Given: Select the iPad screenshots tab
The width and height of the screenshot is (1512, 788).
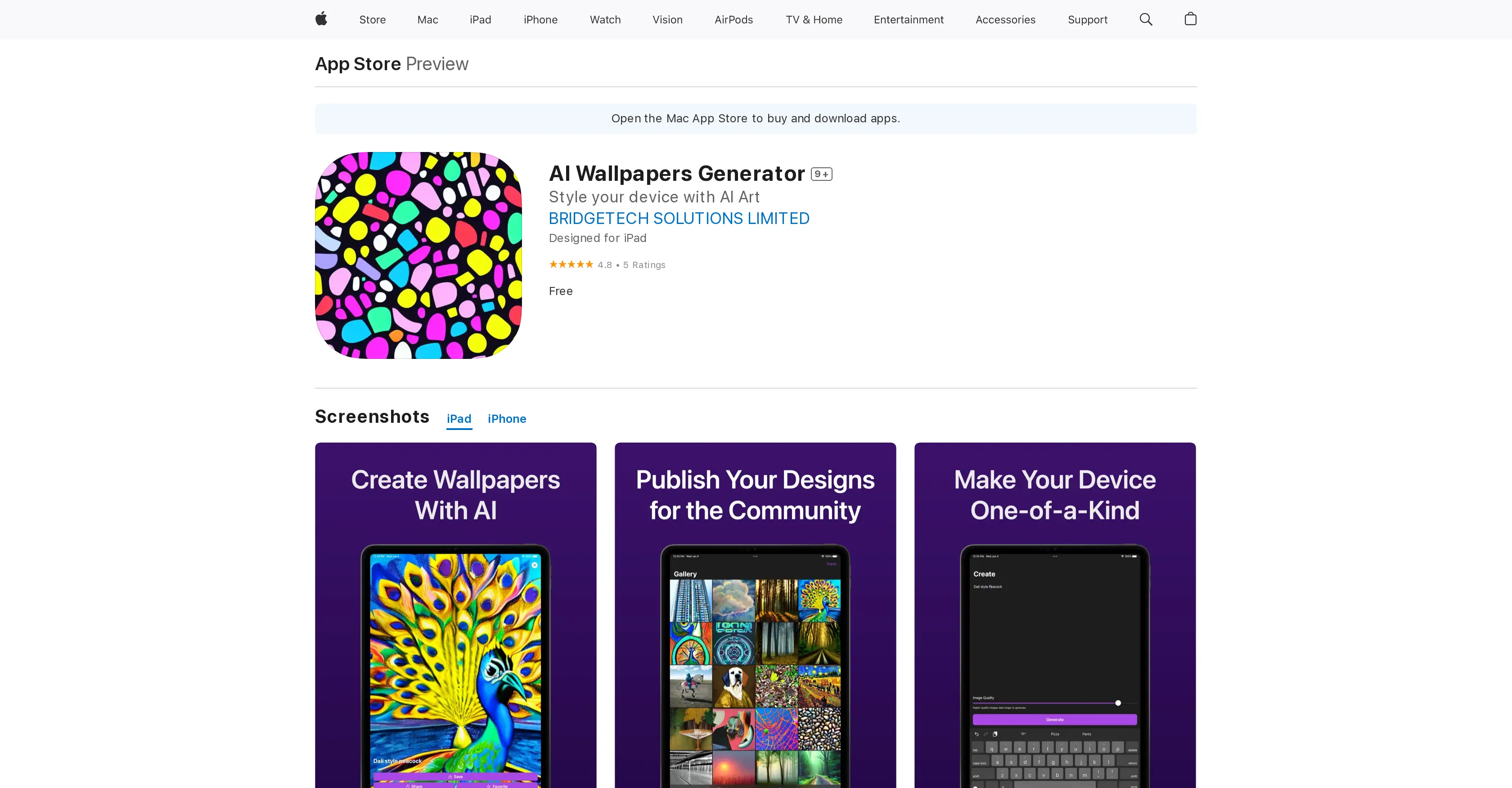Looking at the screenshot, I should (x=459, y=418).
